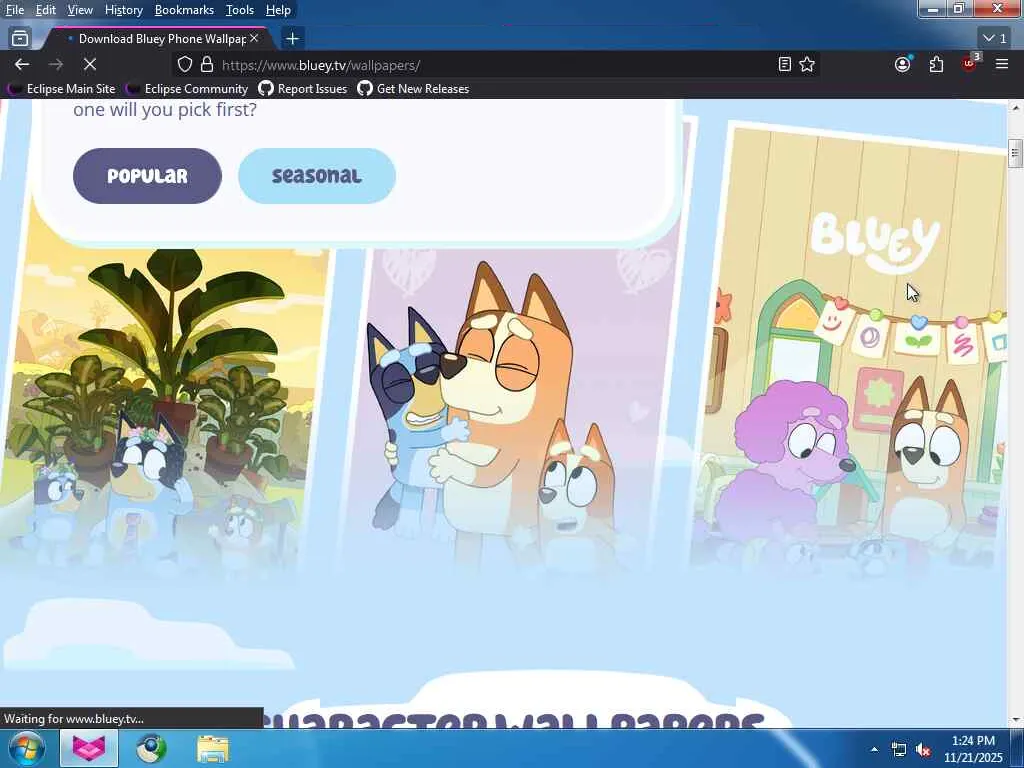This screenshot has height=768, width=1024.
Task: Select the Popular wallpapers button
Action: (x=147, y=176)
